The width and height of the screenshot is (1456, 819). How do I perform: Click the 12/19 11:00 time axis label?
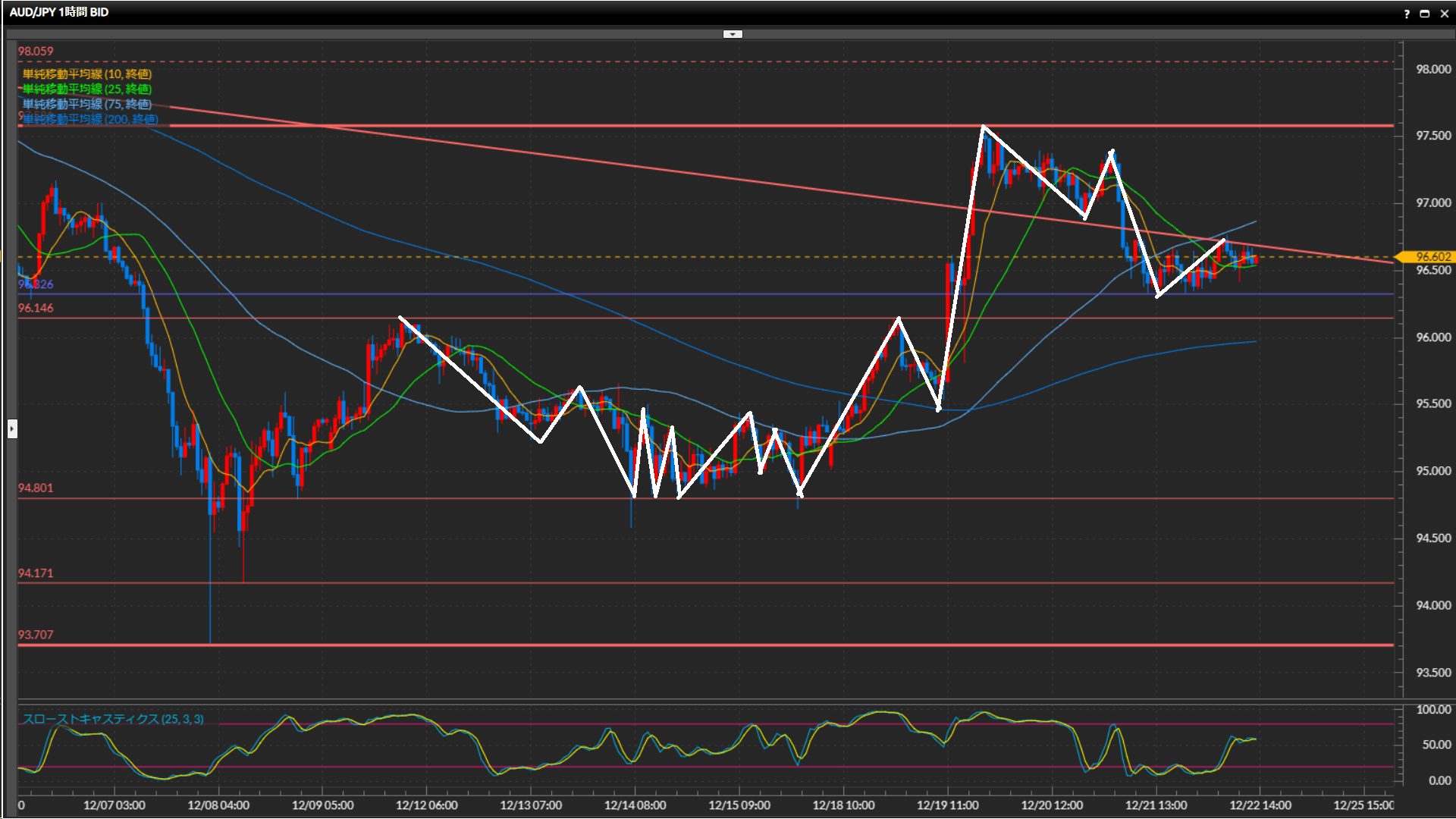[947, 805]
